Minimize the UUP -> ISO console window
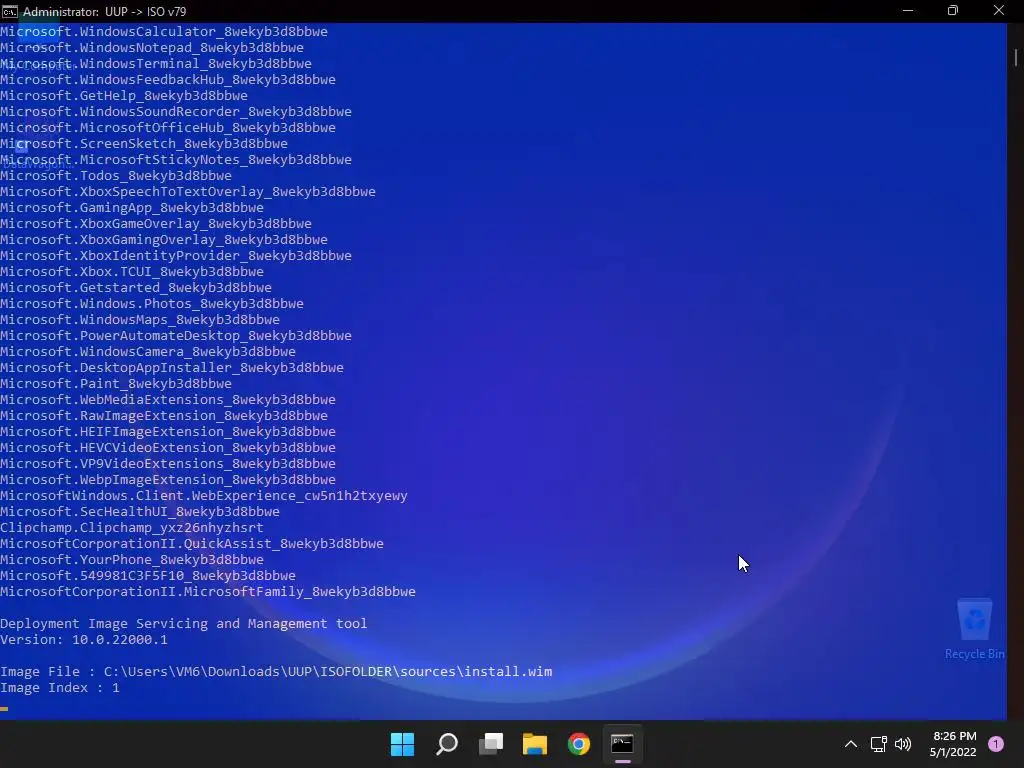 coord(908,11)
